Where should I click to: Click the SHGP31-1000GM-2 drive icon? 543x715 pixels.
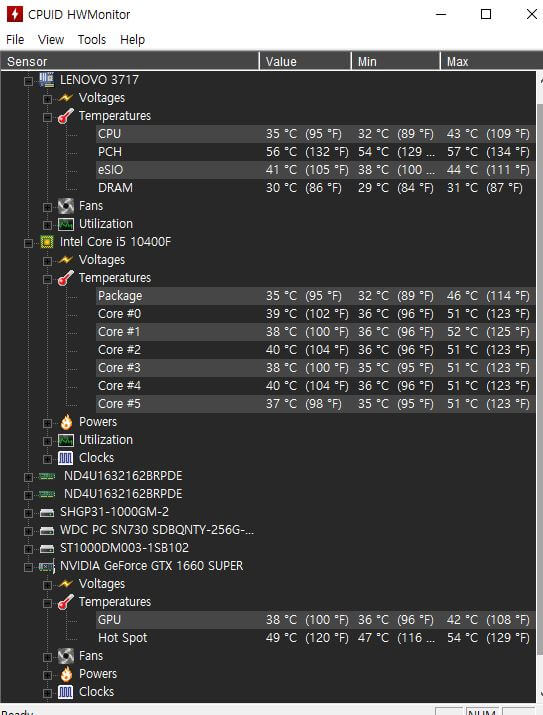[x=47, y=512]
